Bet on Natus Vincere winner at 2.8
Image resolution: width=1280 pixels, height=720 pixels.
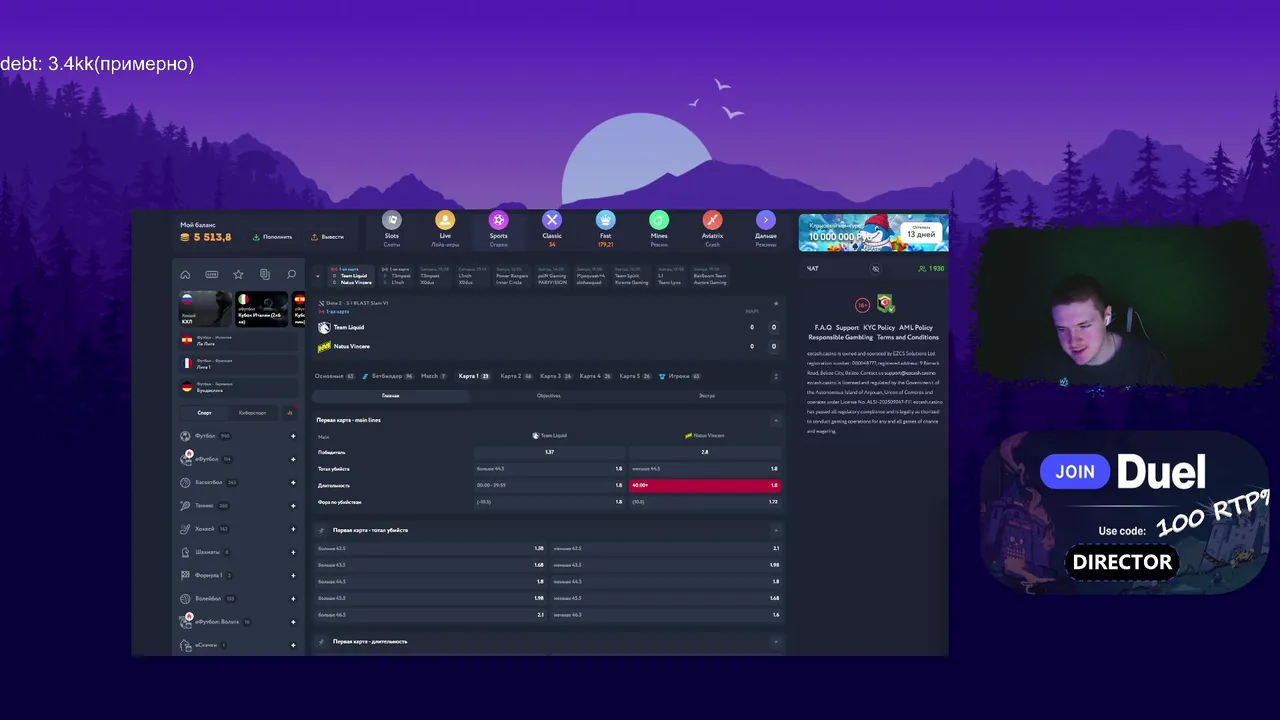point(705,452)
